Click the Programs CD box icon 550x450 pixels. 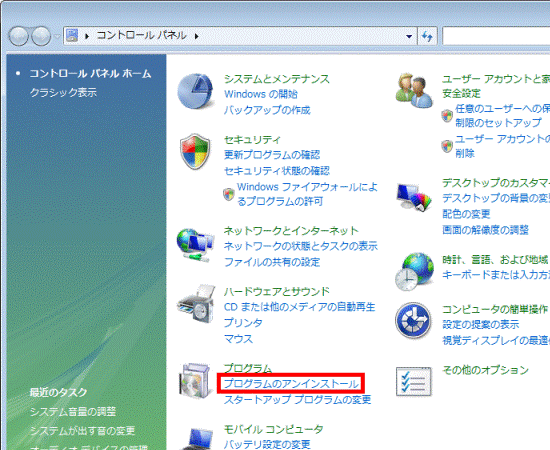click(196, 381)
